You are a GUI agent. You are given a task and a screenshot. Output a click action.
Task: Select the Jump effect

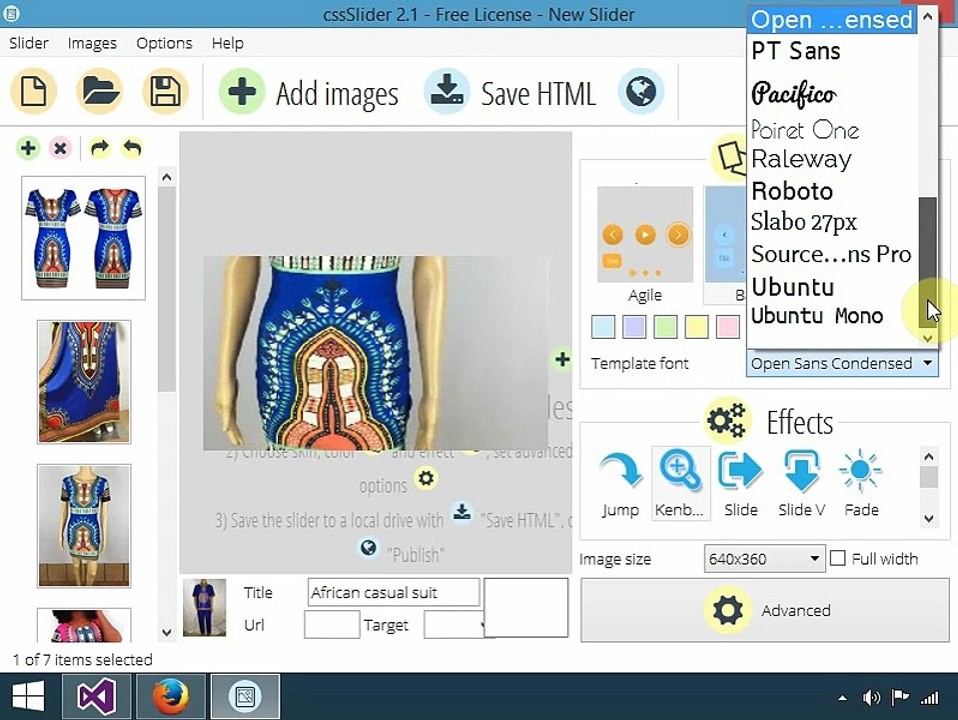620,483
